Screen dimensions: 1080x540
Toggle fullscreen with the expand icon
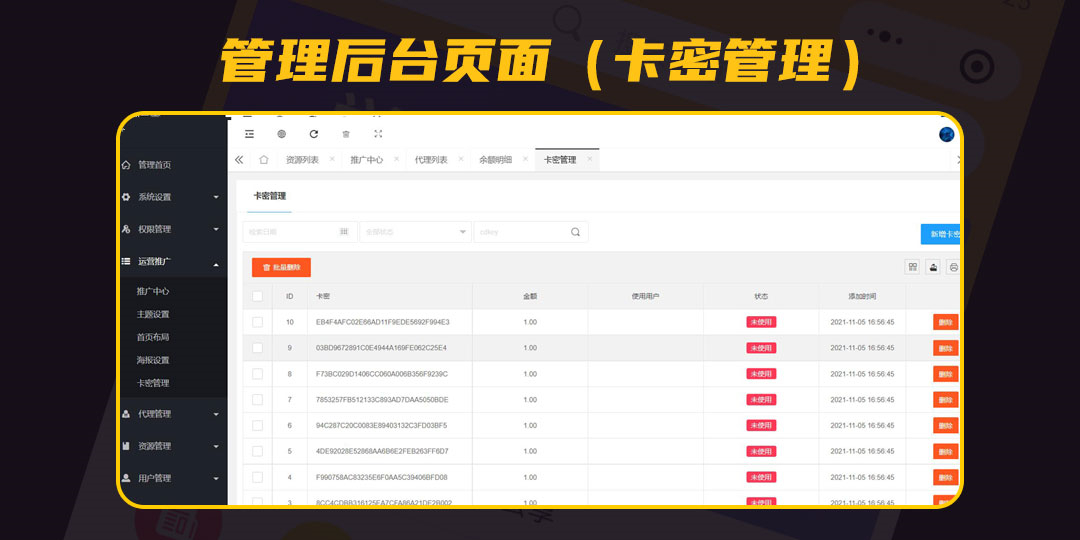click(378, 134)
